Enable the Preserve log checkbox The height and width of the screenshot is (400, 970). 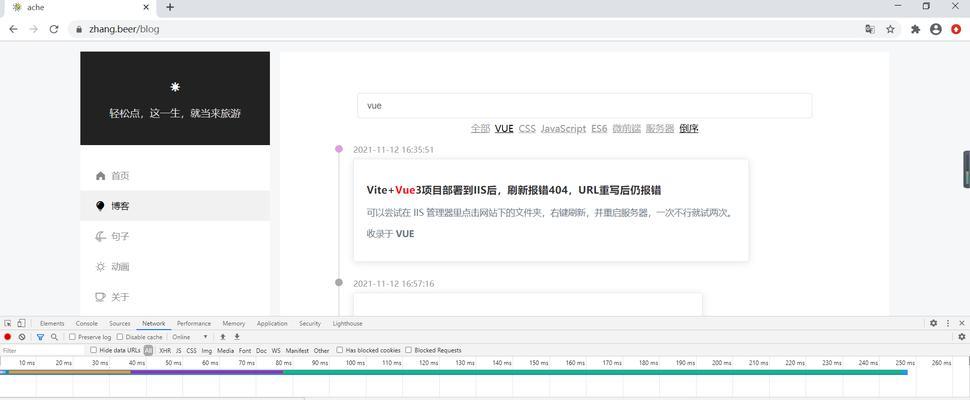[x=72, y=337]
